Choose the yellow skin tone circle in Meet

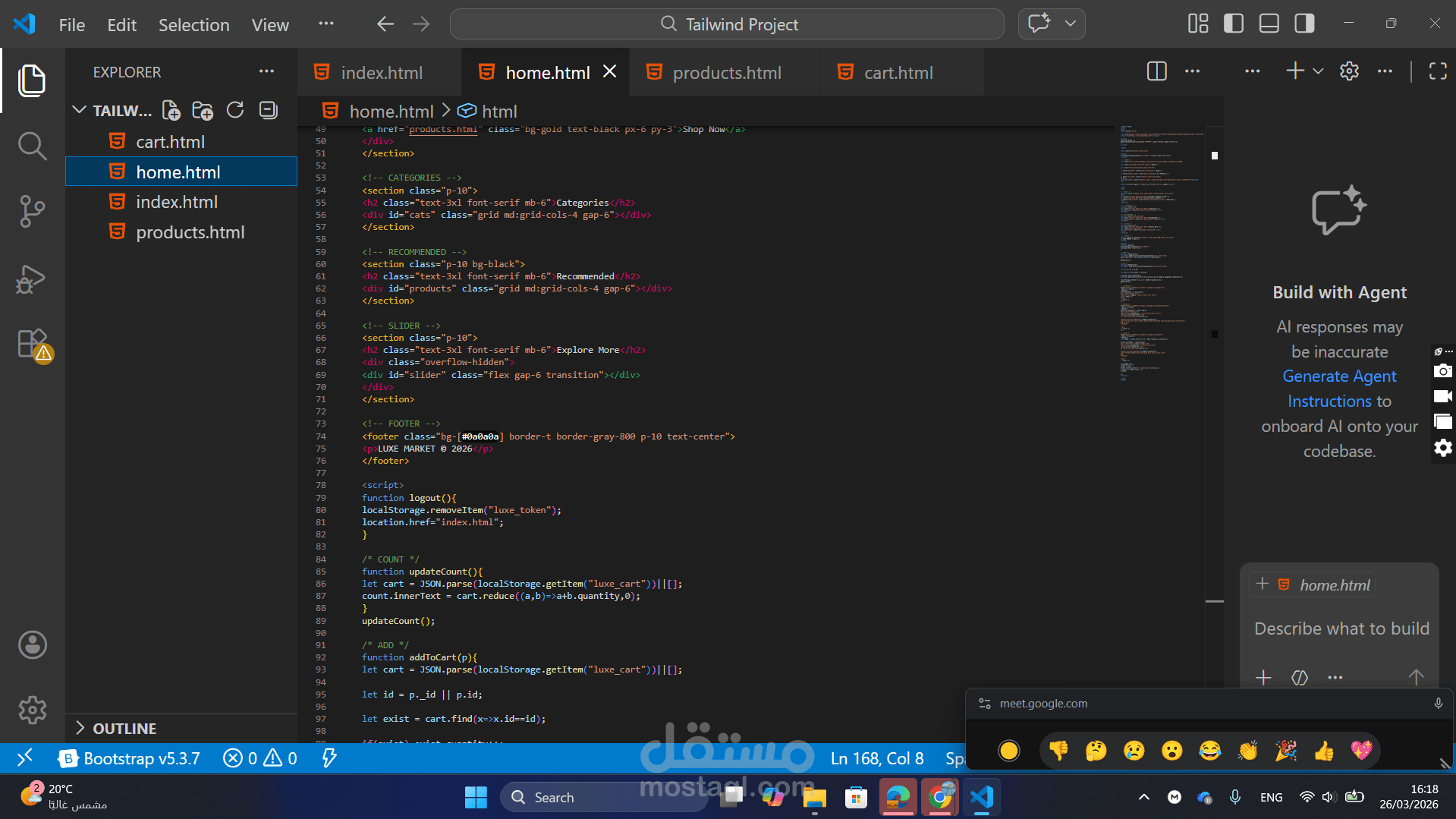point(1008,751)
